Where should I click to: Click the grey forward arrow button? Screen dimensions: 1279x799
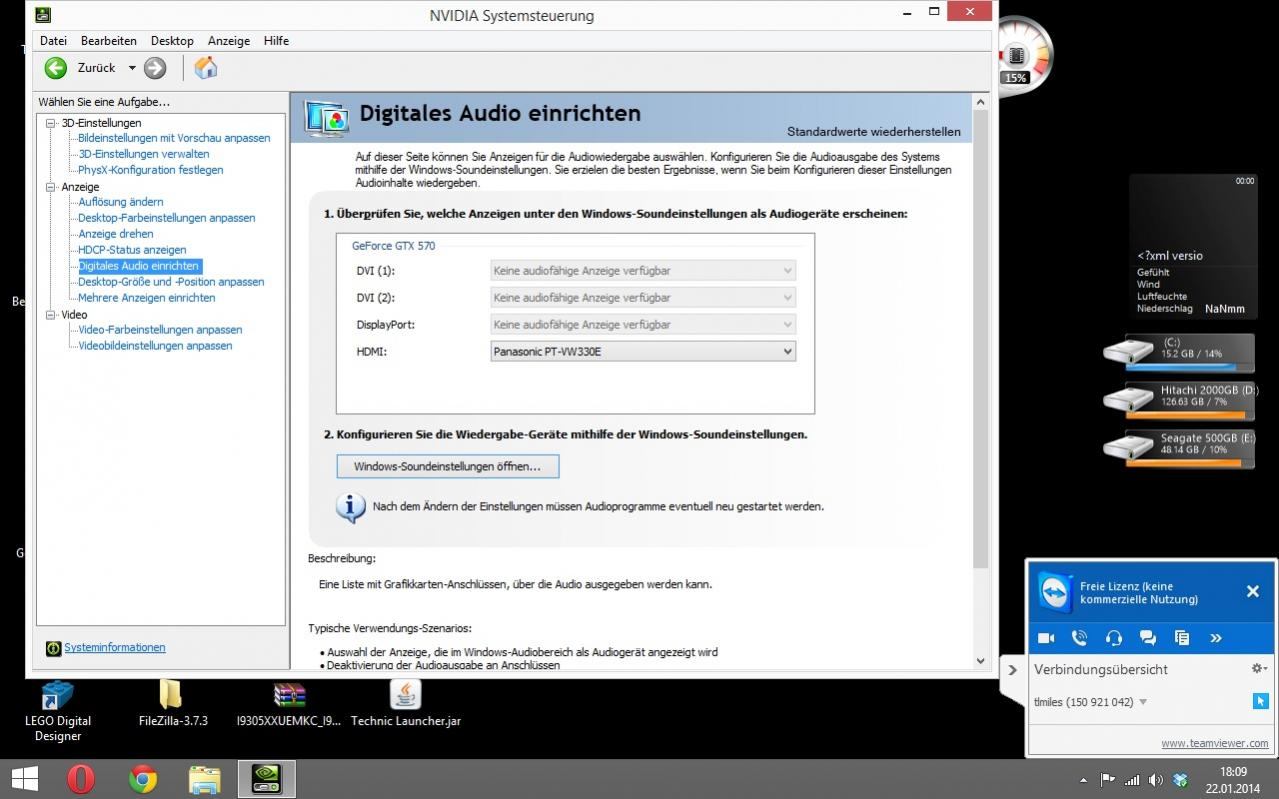pos(155,68)
